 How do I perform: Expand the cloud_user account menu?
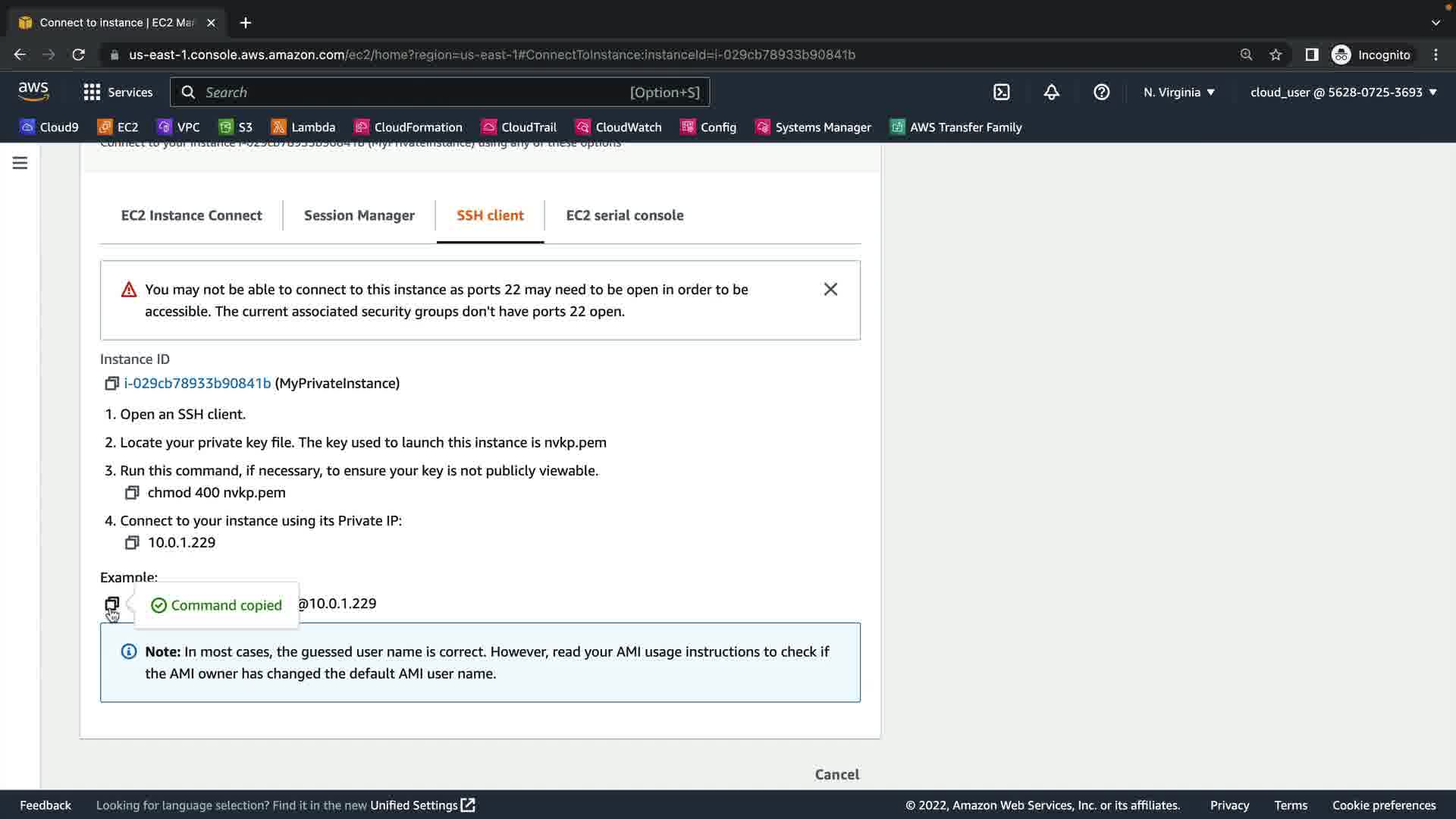pyautogui.click(x=1343, y=92)
